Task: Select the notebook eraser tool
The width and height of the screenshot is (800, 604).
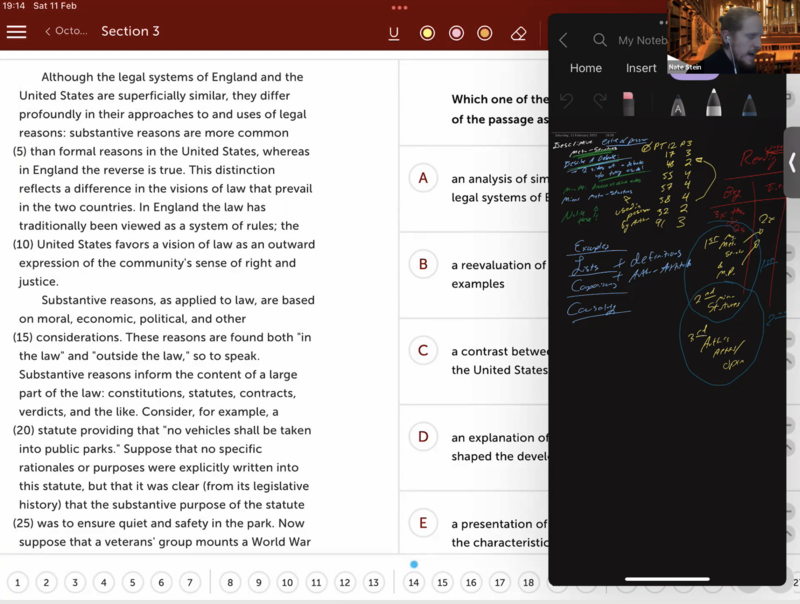Action: click(628, 103)
